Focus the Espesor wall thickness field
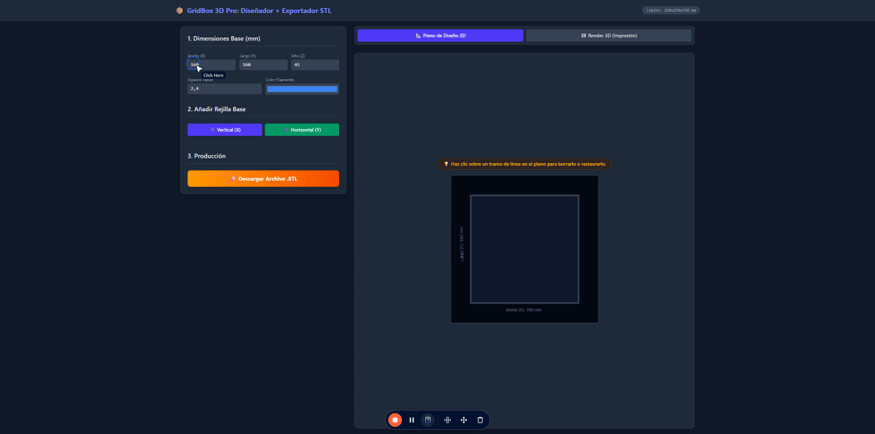The width and height of the screenshot is (875, 434). (x=224, y=89)
